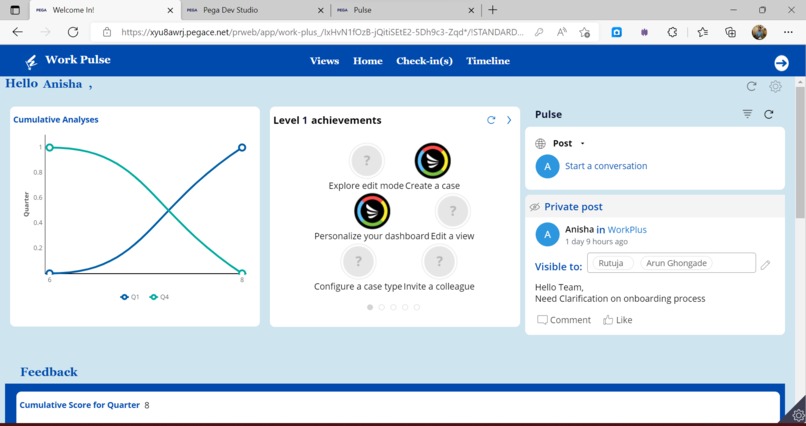Edit Visible to recipients pencil icon
Viewport: 806px width, 426px height.
click(x=765, y=265)
